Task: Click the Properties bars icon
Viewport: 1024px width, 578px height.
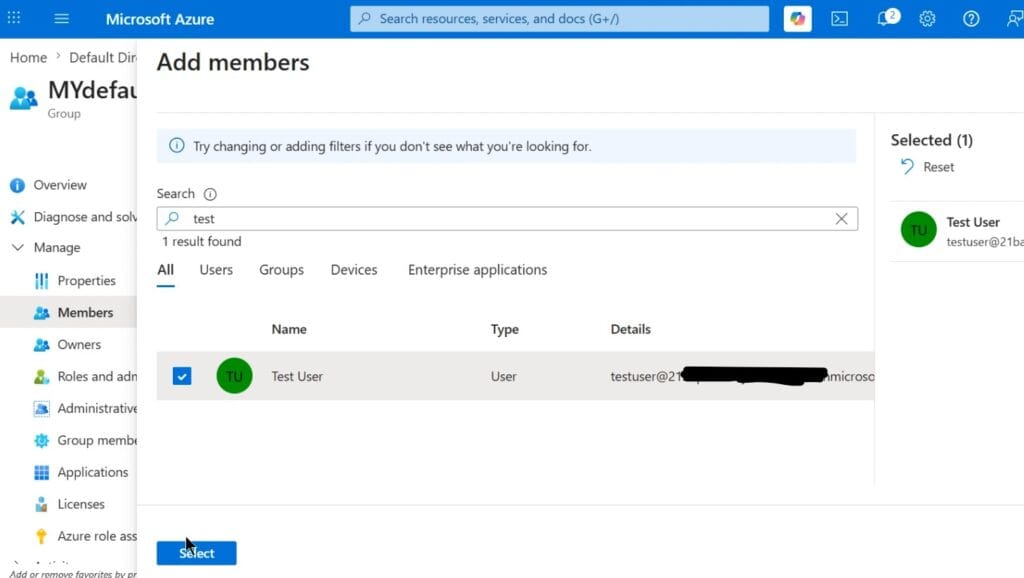Action: [41, 281]
